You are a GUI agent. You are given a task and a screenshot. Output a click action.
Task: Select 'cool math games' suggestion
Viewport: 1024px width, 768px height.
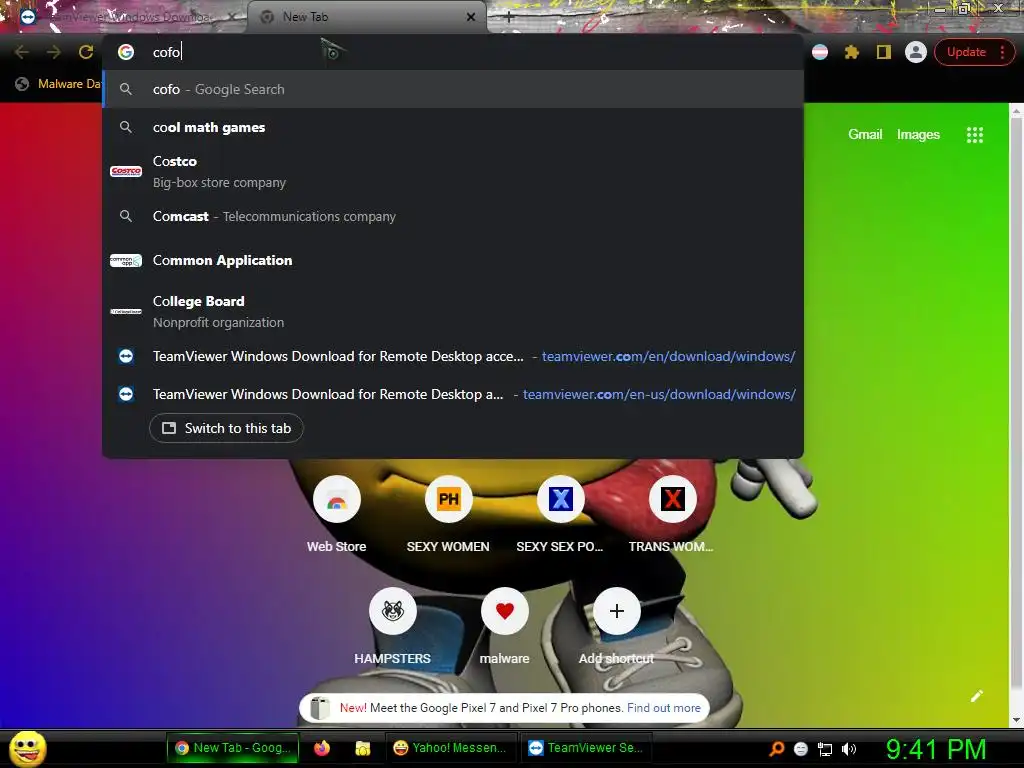coord(453,127)
